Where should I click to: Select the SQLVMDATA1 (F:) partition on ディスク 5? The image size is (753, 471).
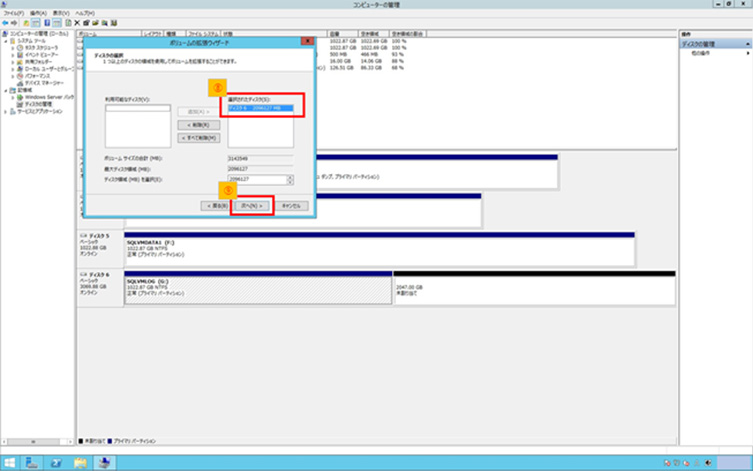pyautogui.click(x=379, y=249)
